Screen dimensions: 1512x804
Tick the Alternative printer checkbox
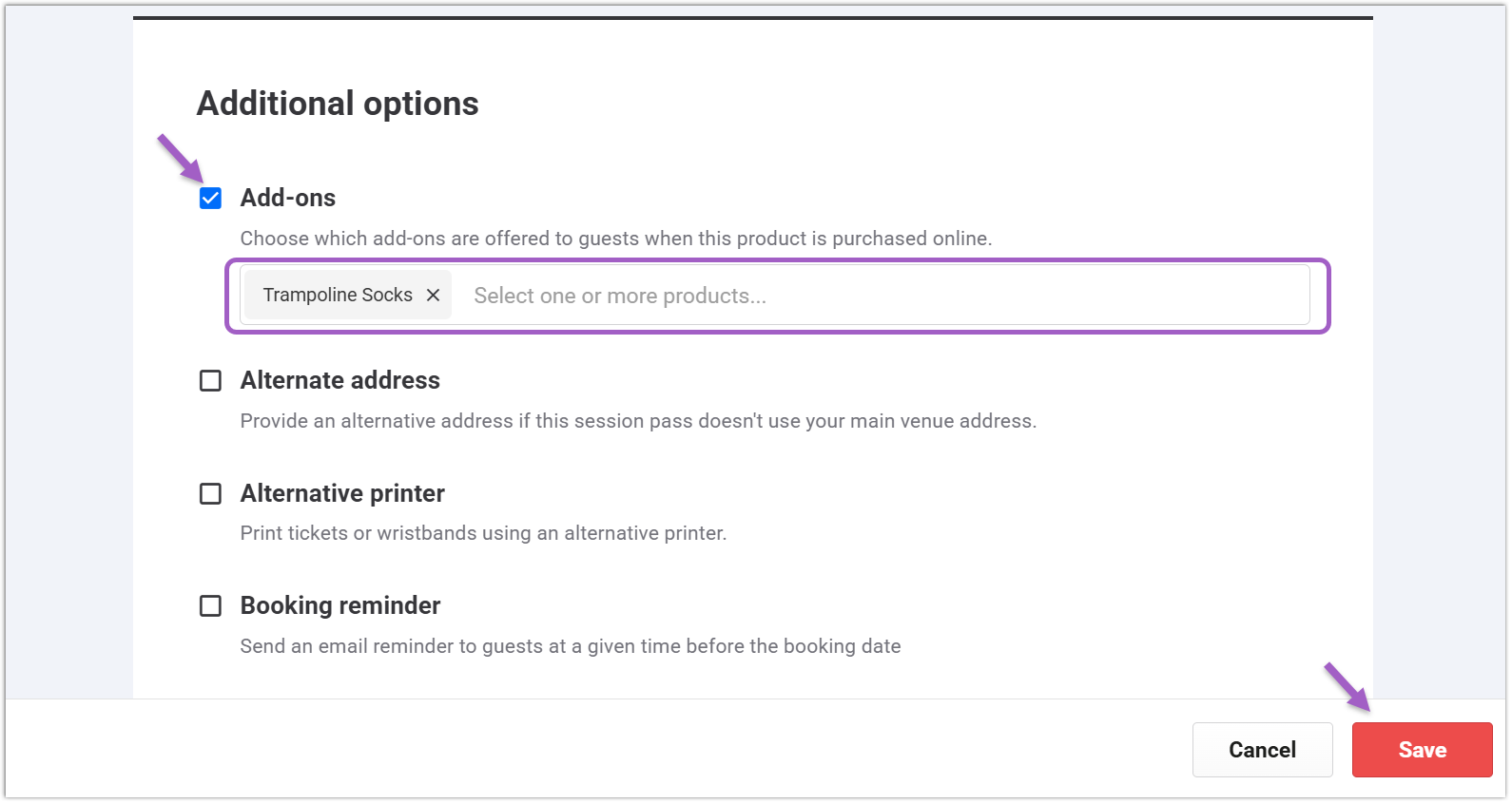point(210,494)
